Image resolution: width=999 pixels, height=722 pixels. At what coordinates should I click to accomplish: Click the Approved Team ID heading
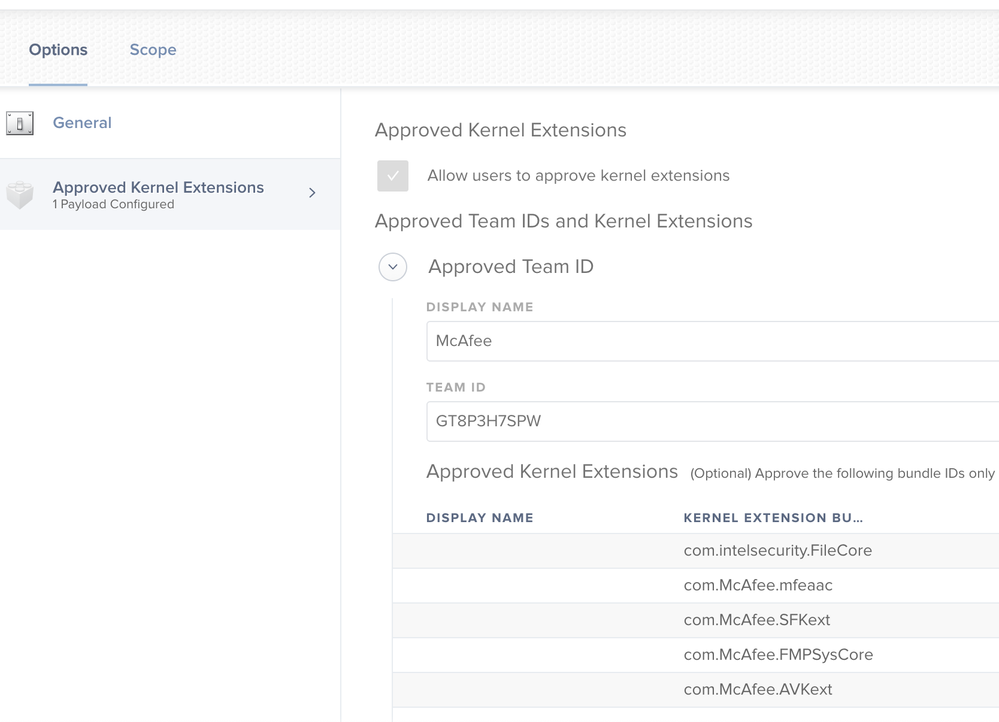511,266
